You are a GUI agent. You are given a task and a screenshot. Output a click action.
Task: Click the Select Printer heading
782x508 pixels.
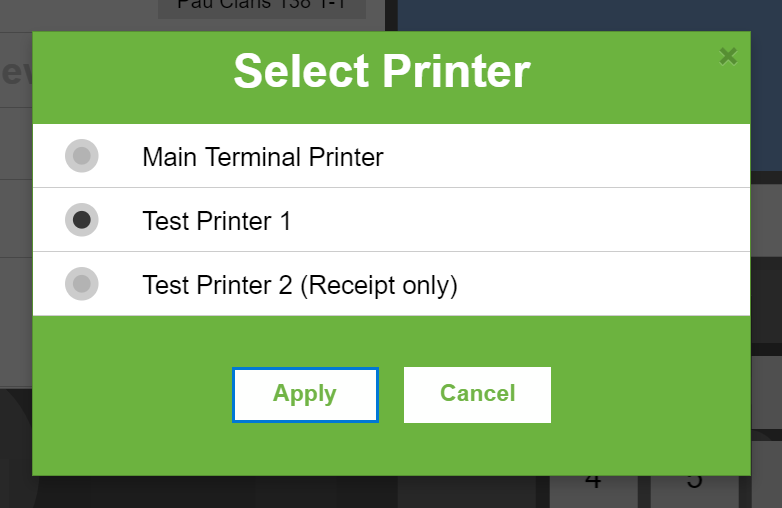click(x=382, y=73)
